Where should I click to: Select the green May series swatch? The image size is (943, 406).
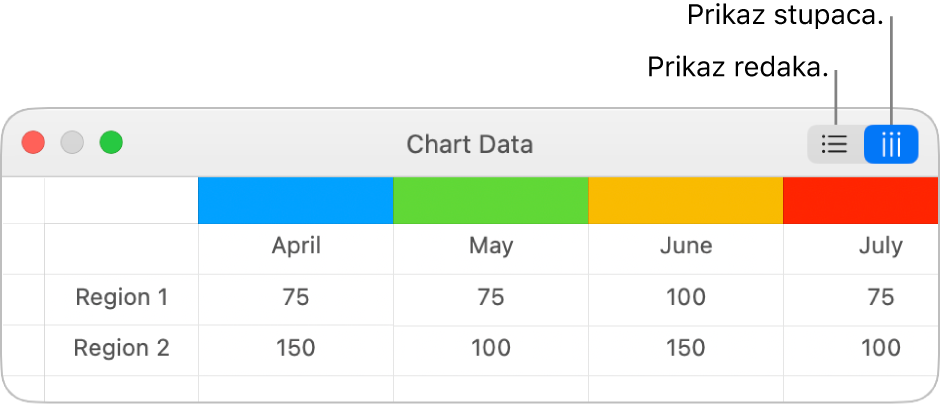pyautogui.click(x=491, y=200)
